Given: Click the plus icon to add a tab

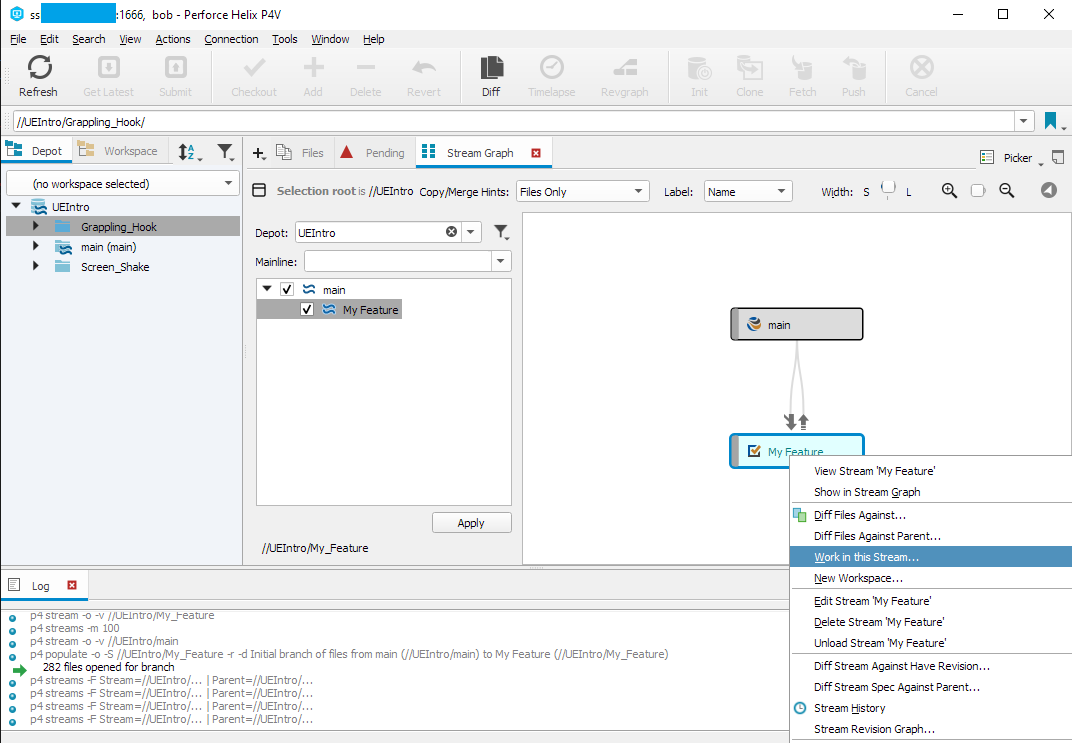Looking at the screenshot, I should [x=258, y=153].
